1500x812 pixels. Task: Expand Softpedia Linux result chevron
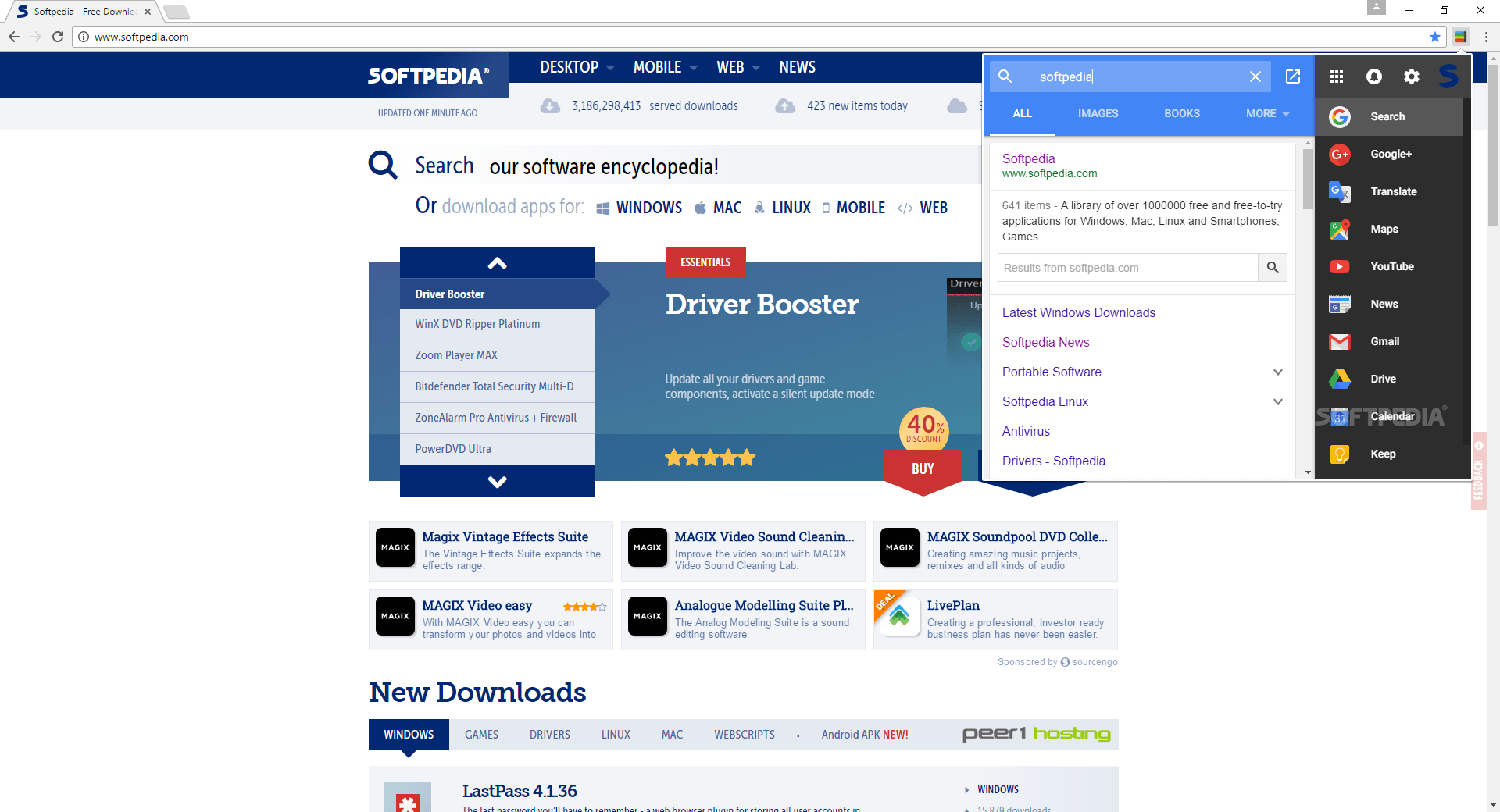point(1278,401)
